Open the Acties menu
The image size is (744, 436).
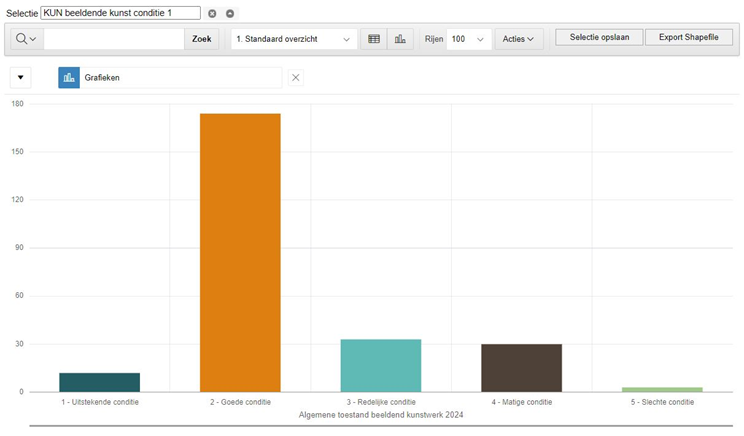point(518,39)
